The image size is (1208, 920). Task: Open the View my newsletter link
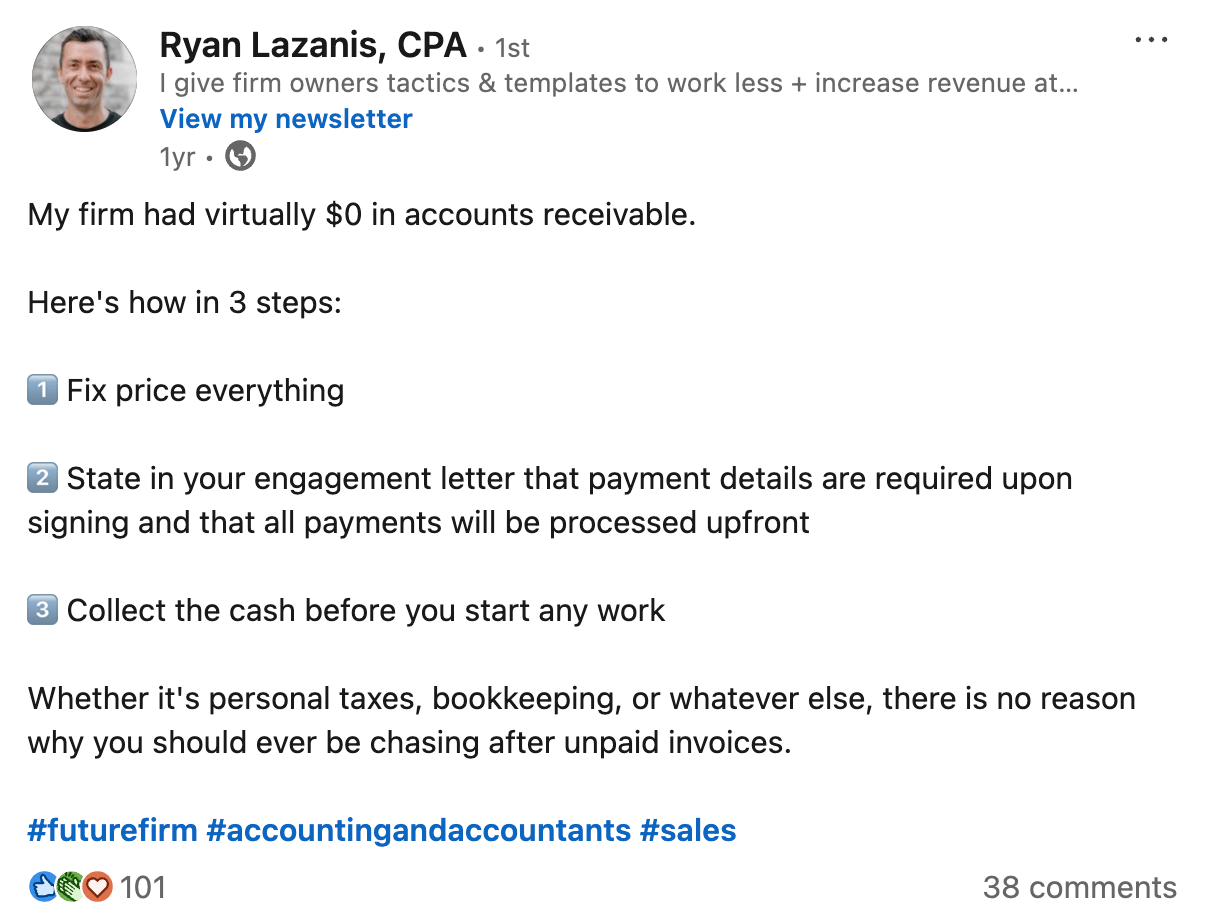click(x=285, y=118)
